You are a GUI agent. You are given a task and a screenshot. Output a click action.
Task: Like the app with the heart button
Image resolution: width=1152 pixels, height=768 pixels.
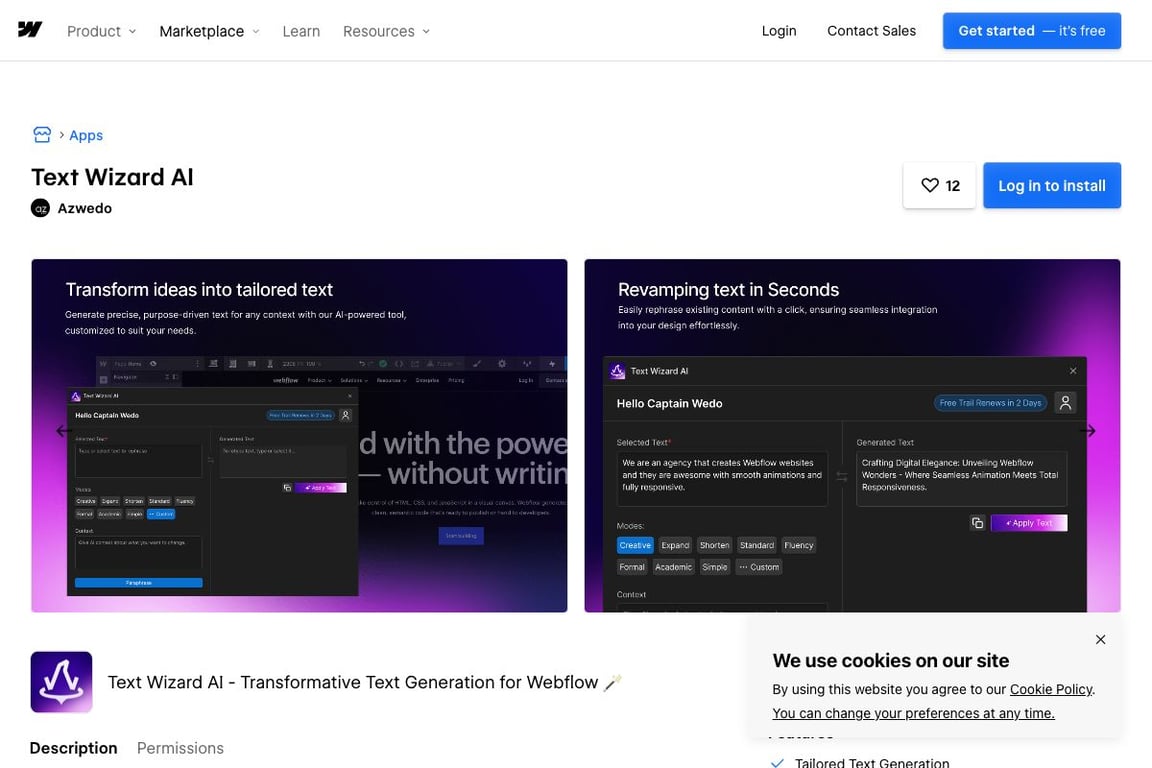point(940,185)
